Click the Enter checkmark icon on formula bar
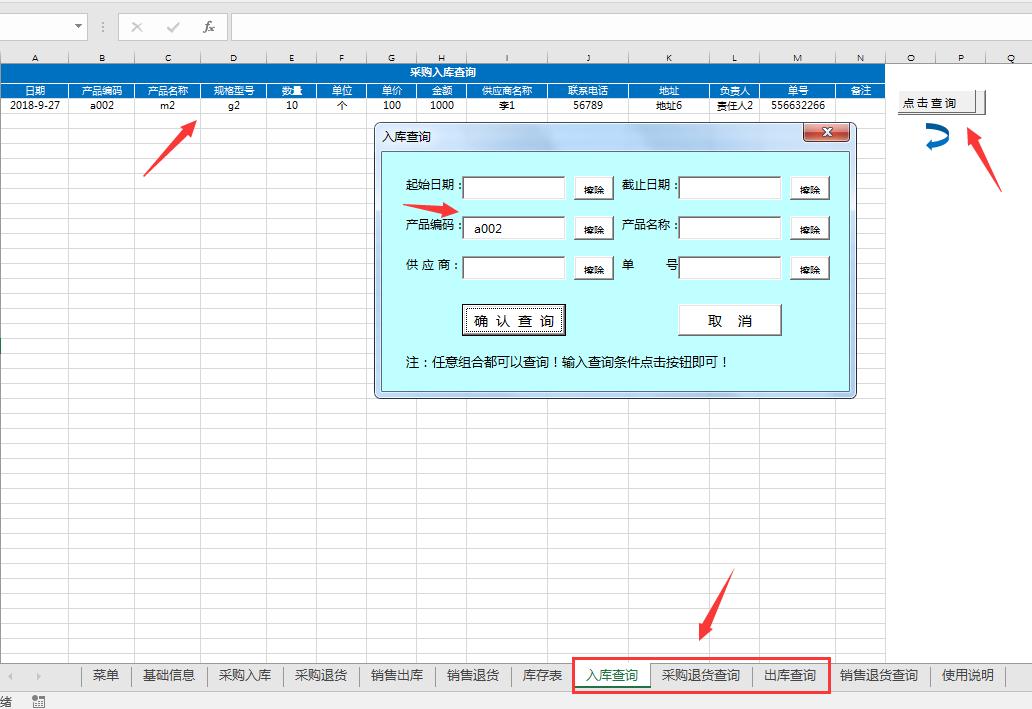The width and height of the screenshot is (1032, 709). tap(172, 27)
